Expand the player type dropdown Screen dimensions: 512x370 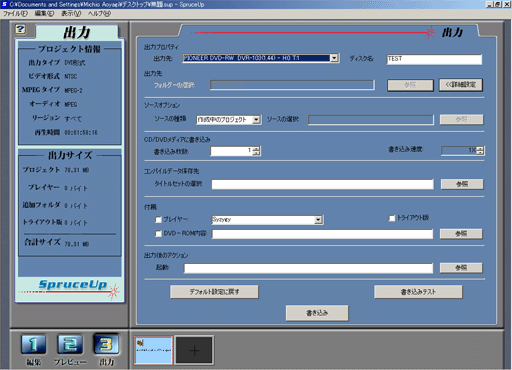coord(318,220)
